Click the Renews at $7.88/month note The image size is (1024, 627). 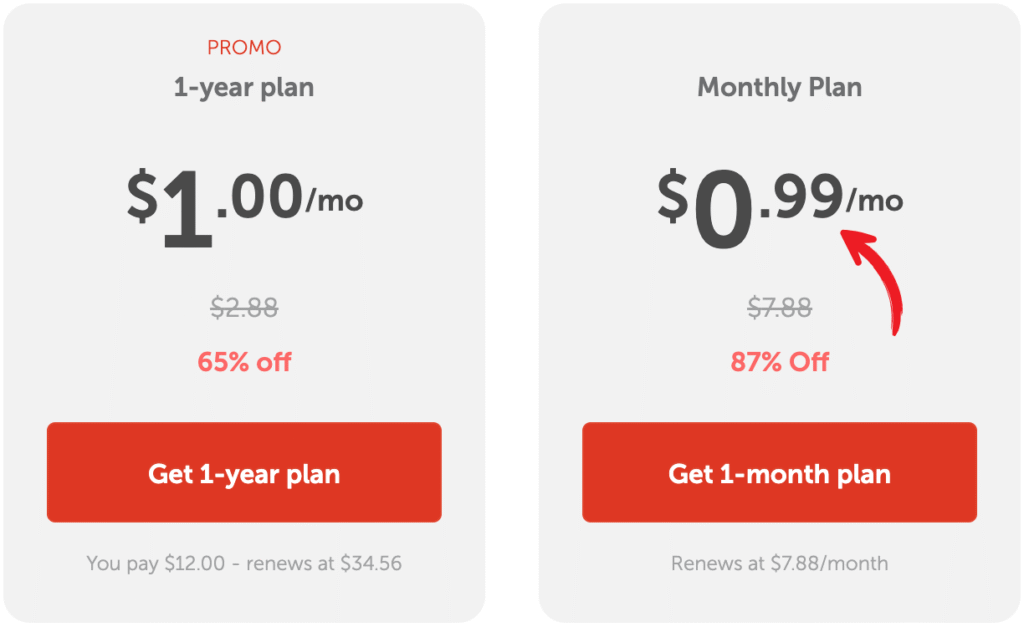click(x=779, y=563)
